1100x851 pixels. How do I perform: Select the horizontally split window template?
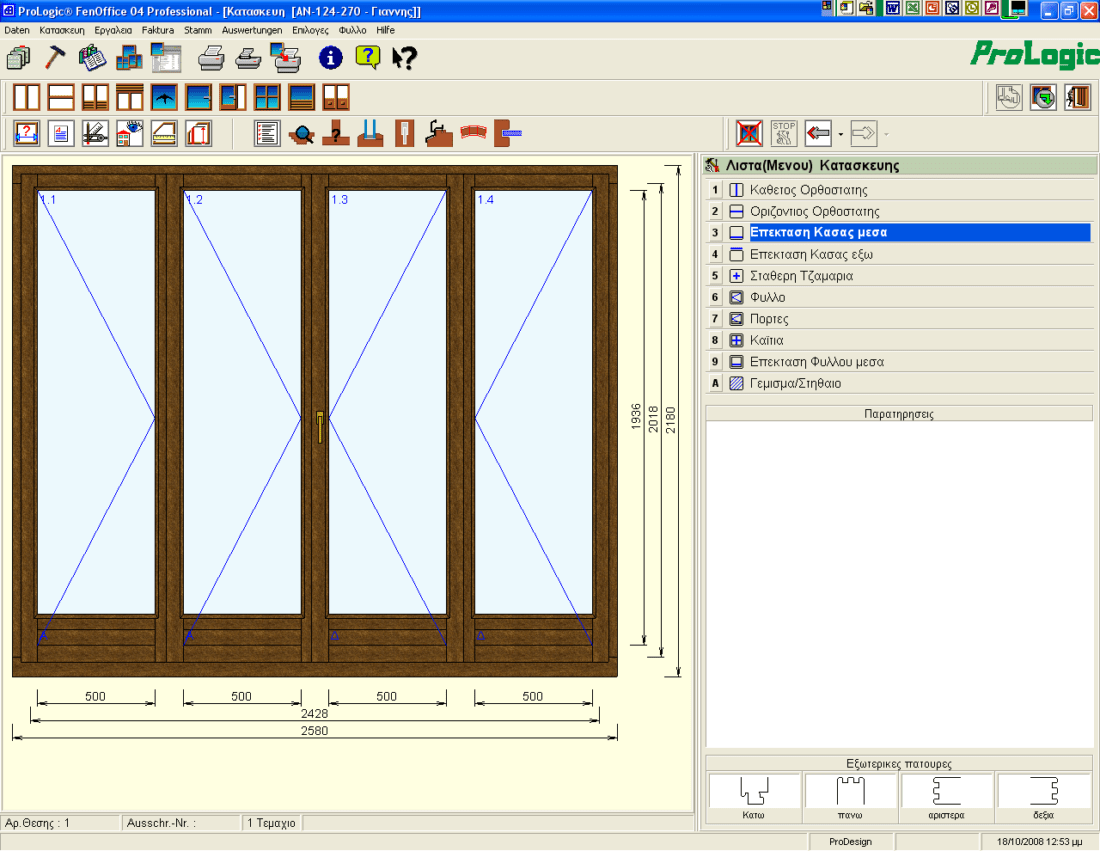point(61,98)
